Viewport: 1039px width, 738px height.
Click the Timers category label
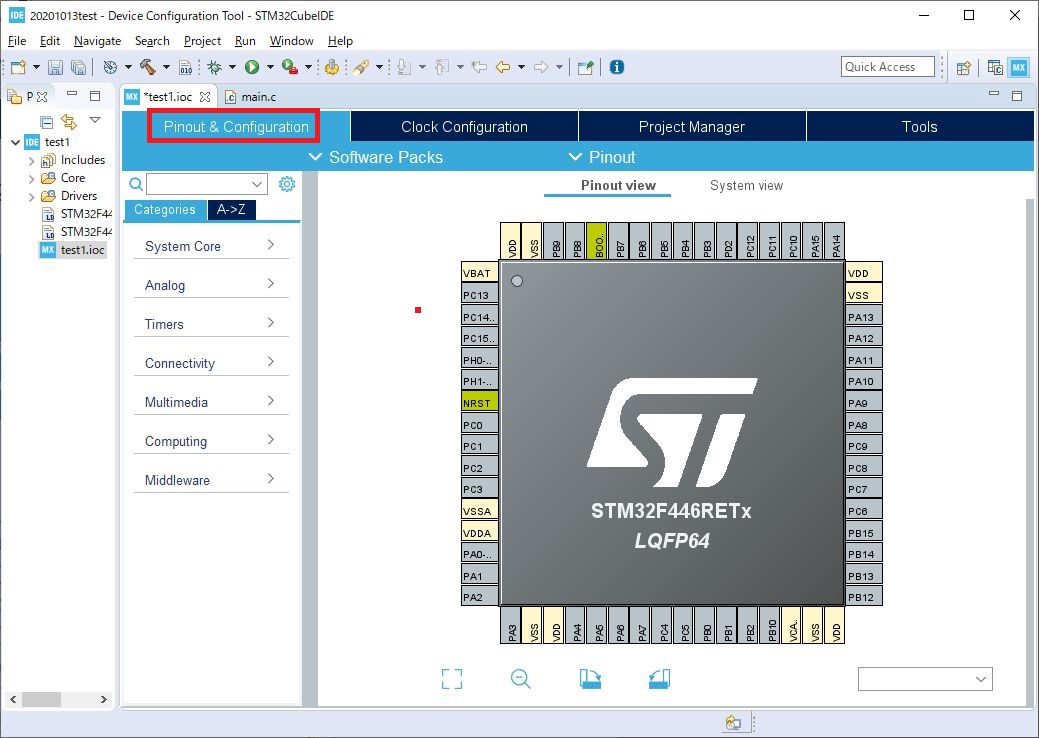pyautogui.click(x=164, y=324)
